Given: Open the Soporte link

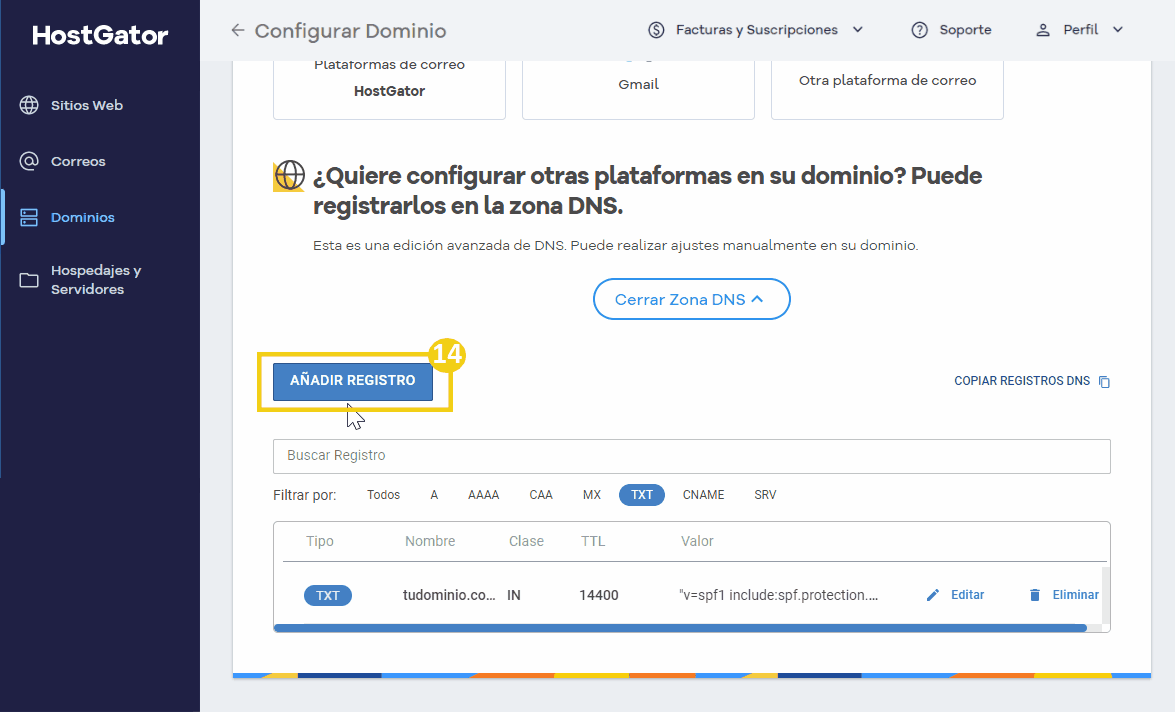Looking at the screenshot, I should coord(965,30).
